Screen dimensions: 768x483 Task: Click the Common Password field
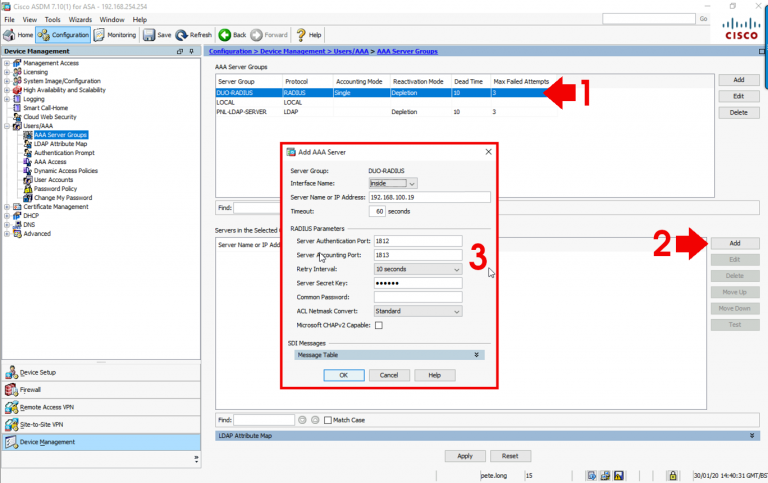pos(418,297)
